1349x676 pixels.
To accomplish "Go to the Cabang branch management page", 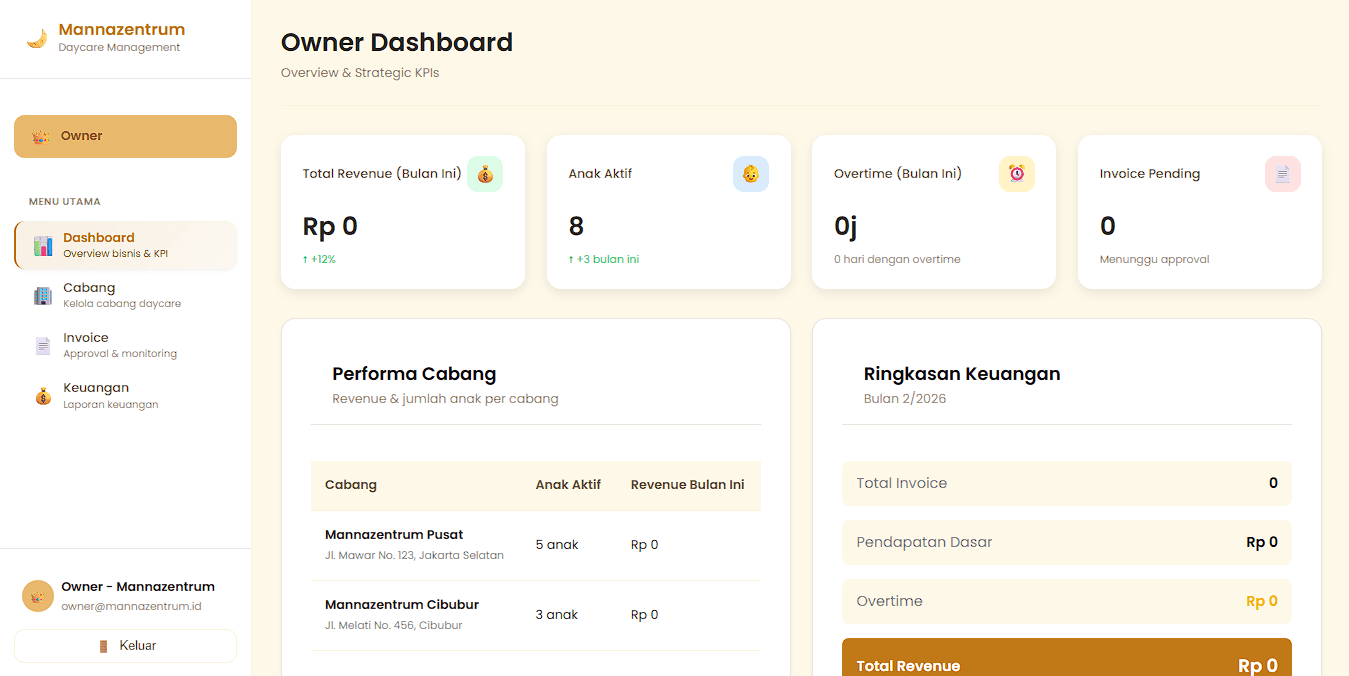I will coord(126,296).
